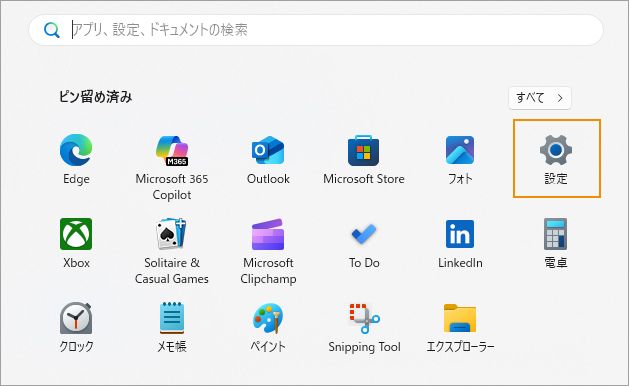Click the magnifying glass search icon
Image resolution: width=629 pixels, height=386 pixels.
click(x=52, y=30)
